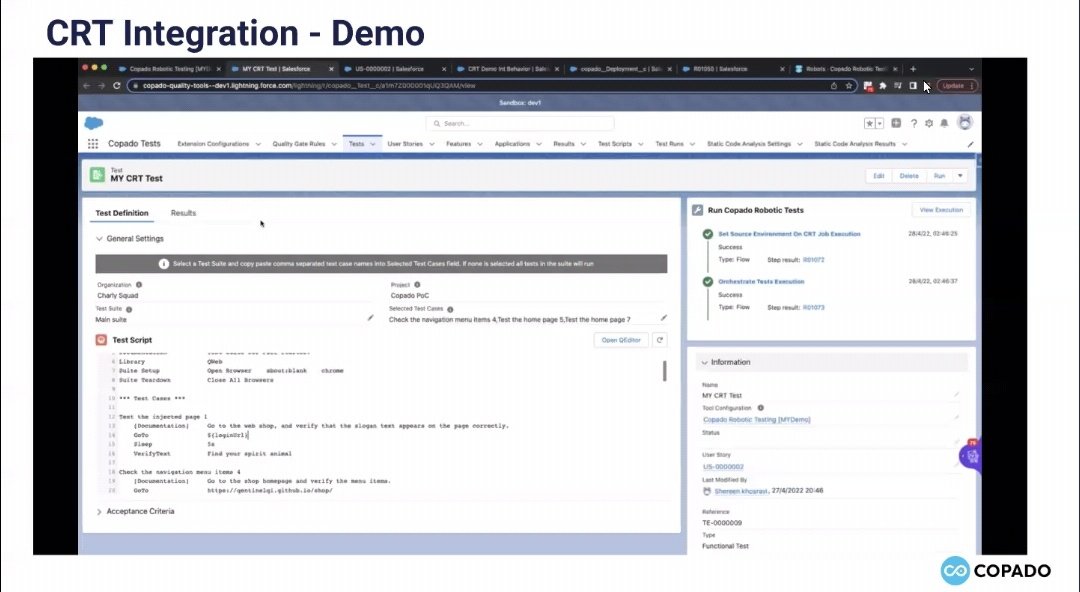Click the Salesforce cloud logo
Screen dimensions: 1080x592
(94, 123)
